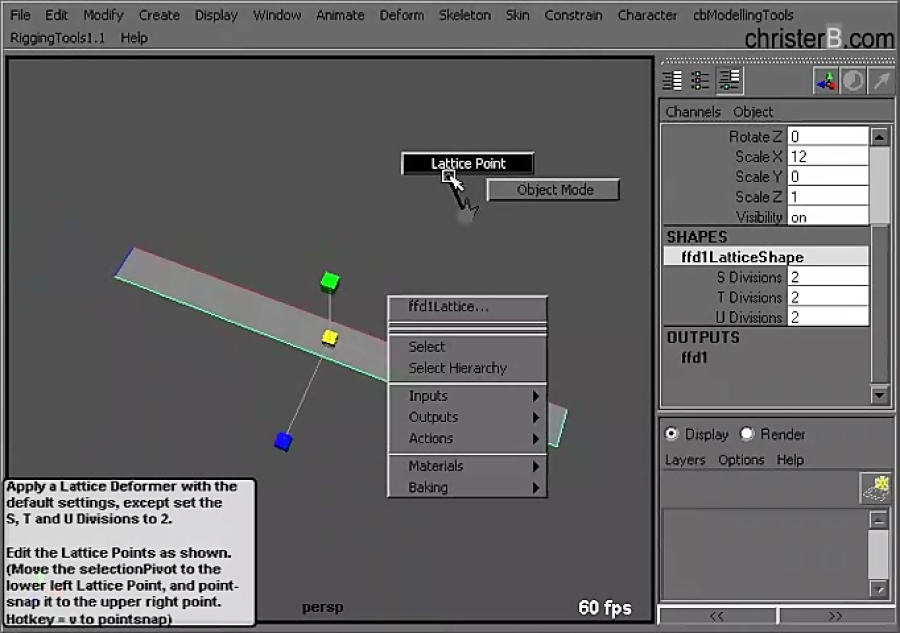This screenshot has height=633, width=900.
Task: Open the Channels menu
Action: coord(694,112)
